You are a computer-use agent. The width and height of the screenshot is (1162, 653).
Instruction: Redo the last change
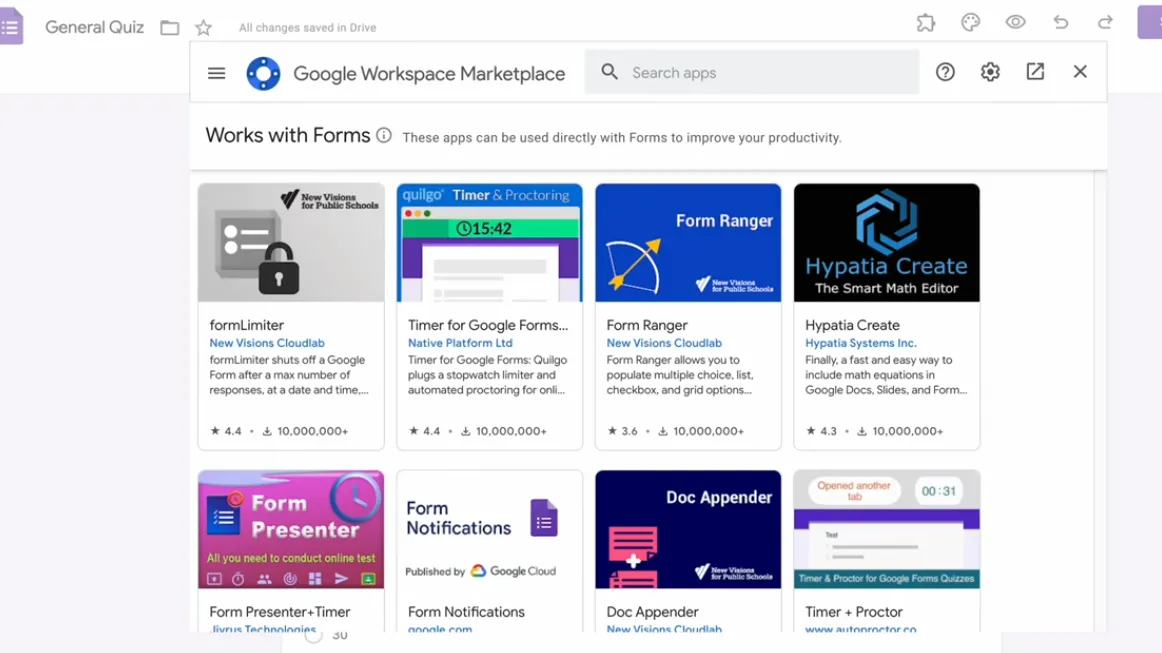point(1105,23)
